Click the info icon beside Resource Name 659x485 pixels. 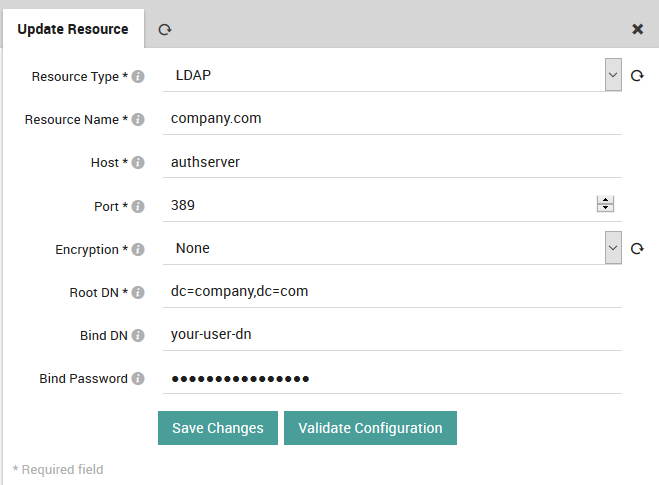[x=138, y=120]
